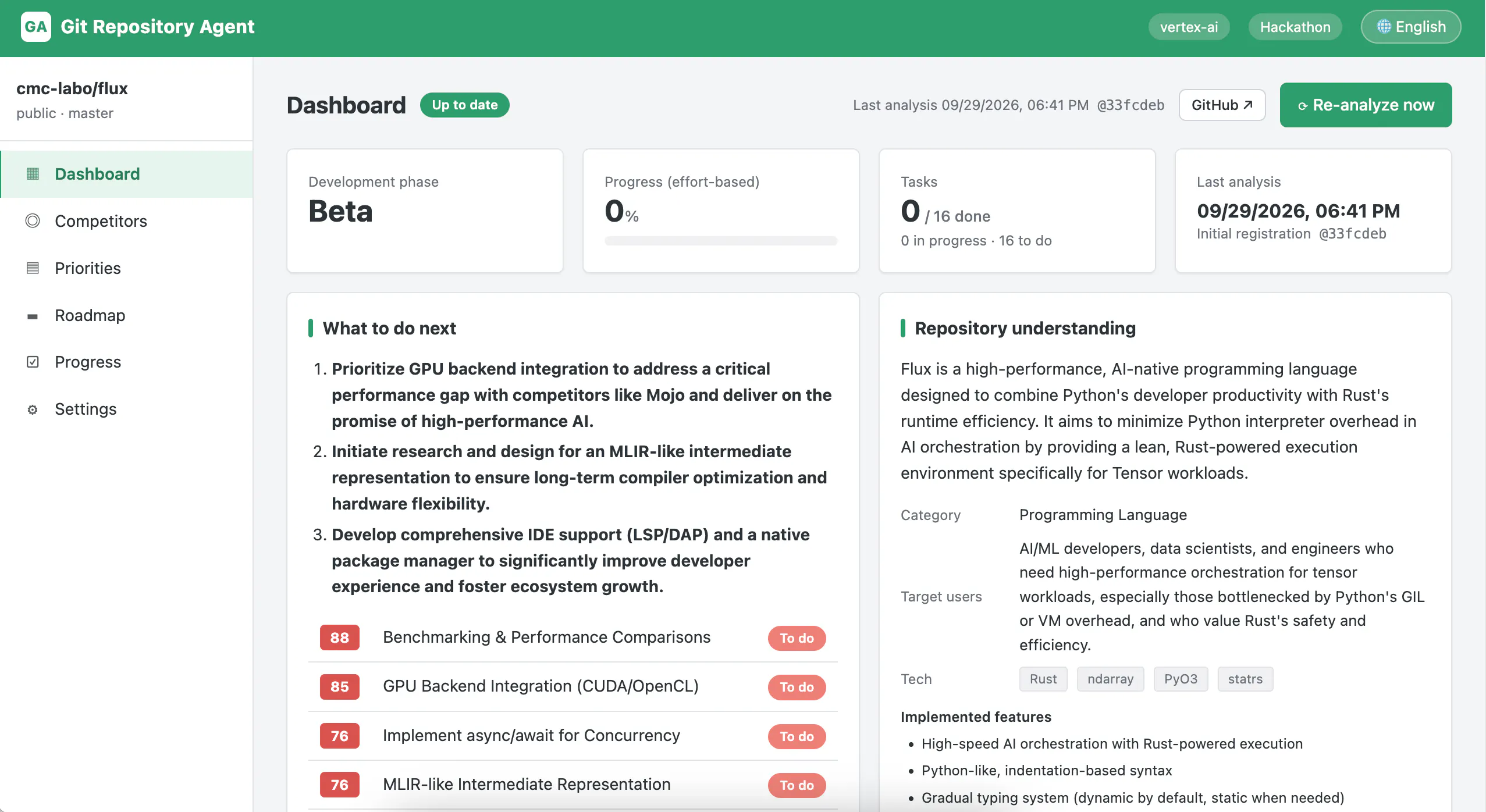The width and height of the screenshot is (1486, 812).
Task: Click the refresh icon in Re-analyze button
Action: coord(1303,106)
